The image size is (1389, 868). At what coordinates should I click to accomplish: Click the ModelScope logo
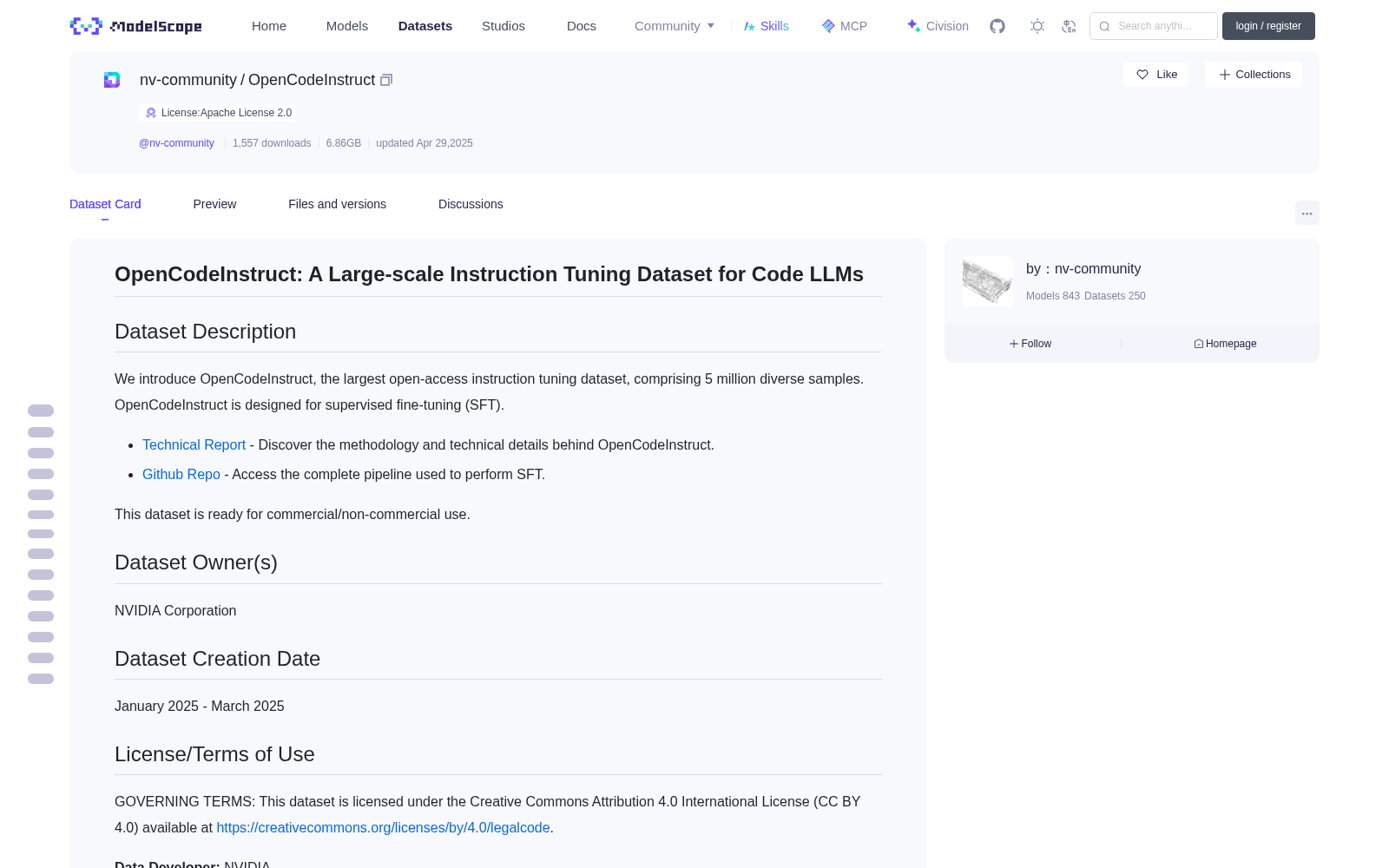click(135, 26)
